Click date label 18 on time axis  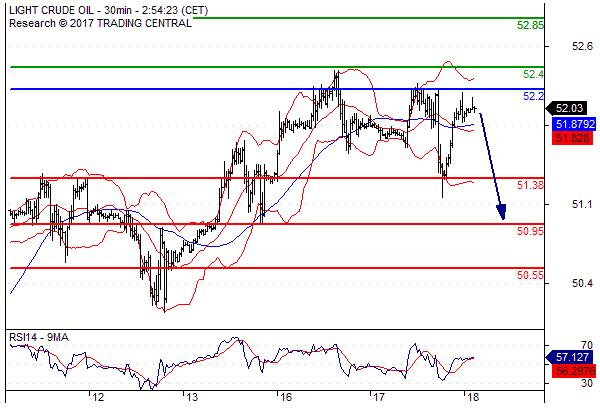473,397
